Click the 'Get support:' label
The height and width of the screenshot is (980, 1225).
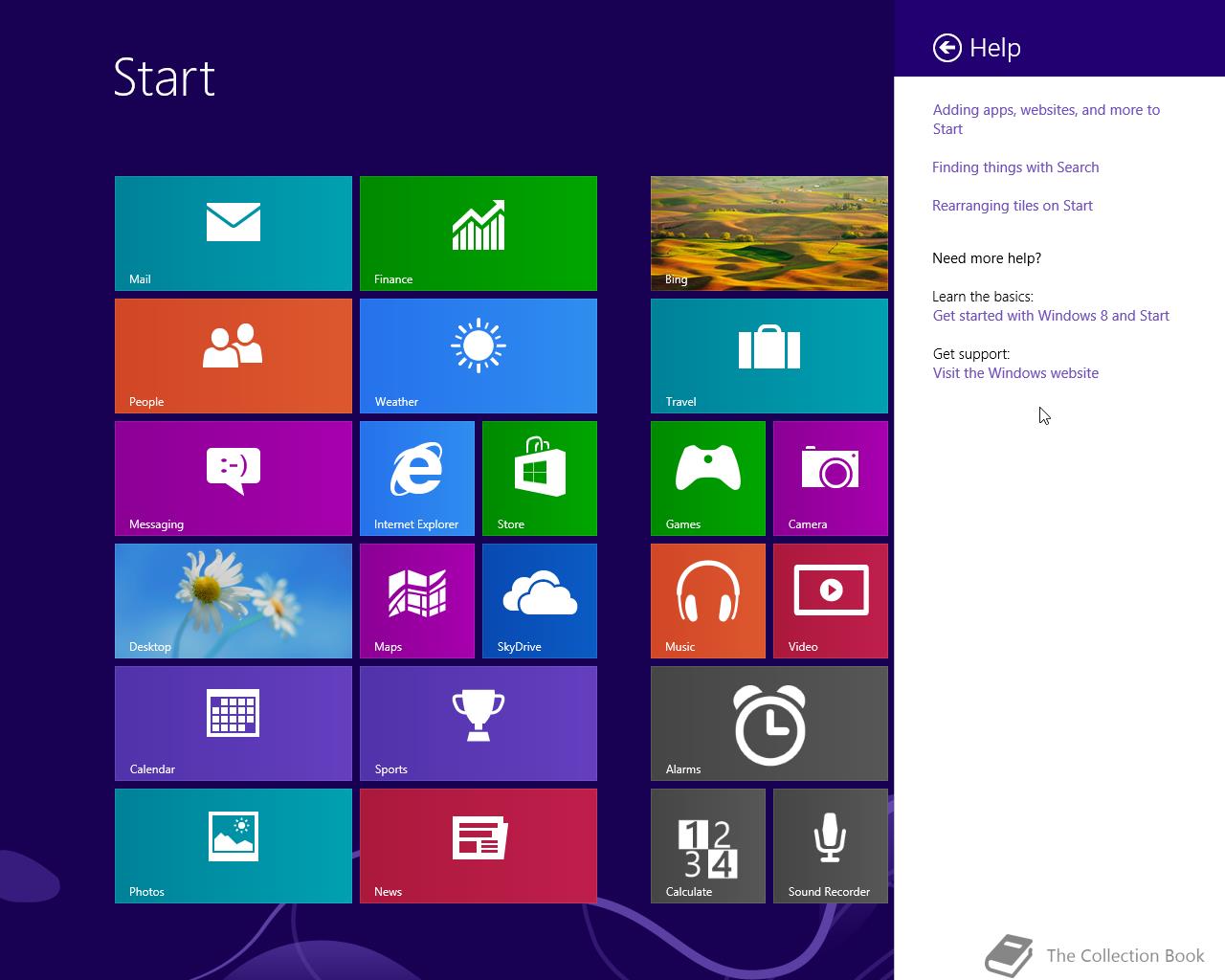[x=971, y=354]
